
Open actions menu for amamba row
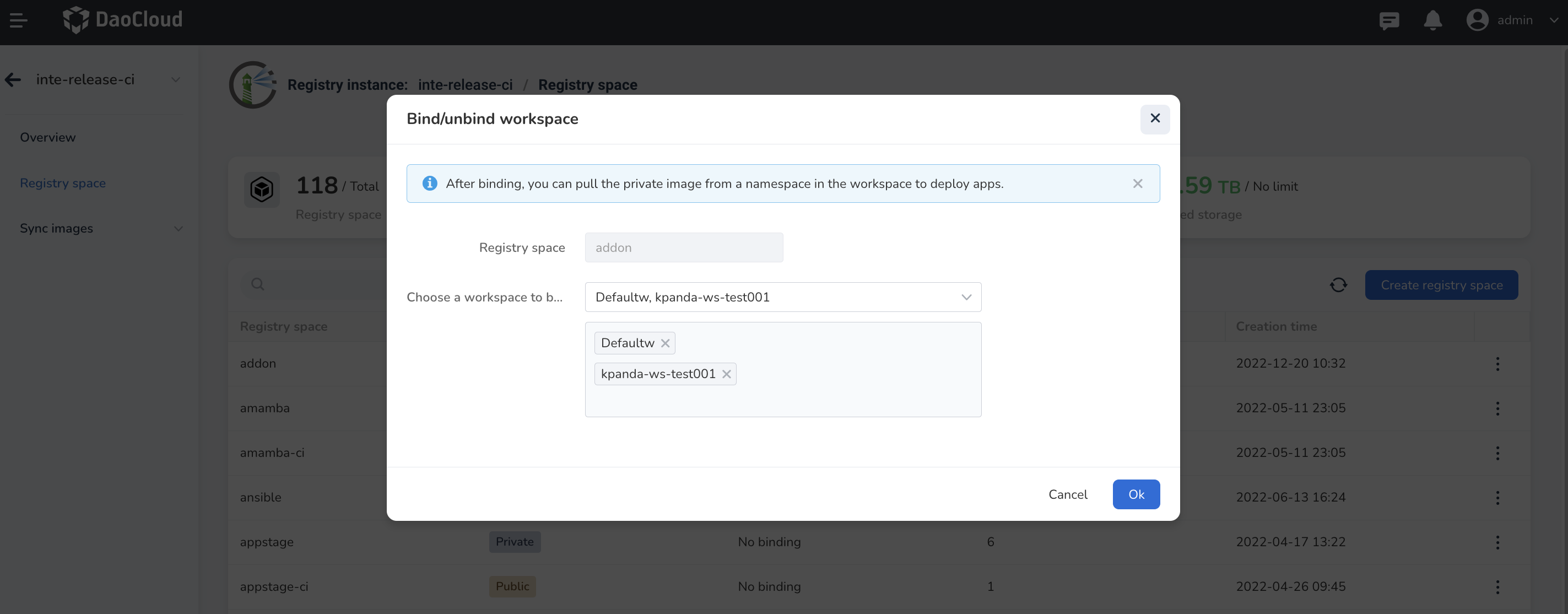tap(1497, 408)
